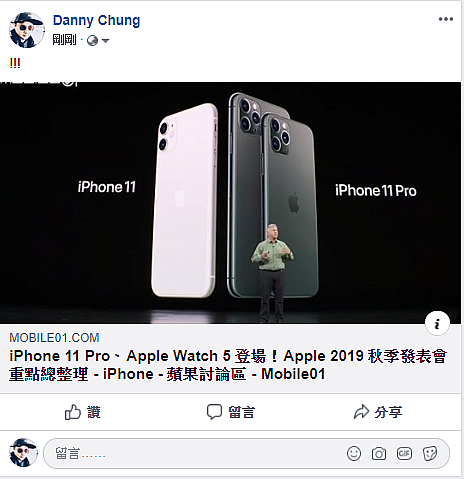Click the speech bubble comment icon
This screenshot has width=464, height=479.
tap(214, 412)
